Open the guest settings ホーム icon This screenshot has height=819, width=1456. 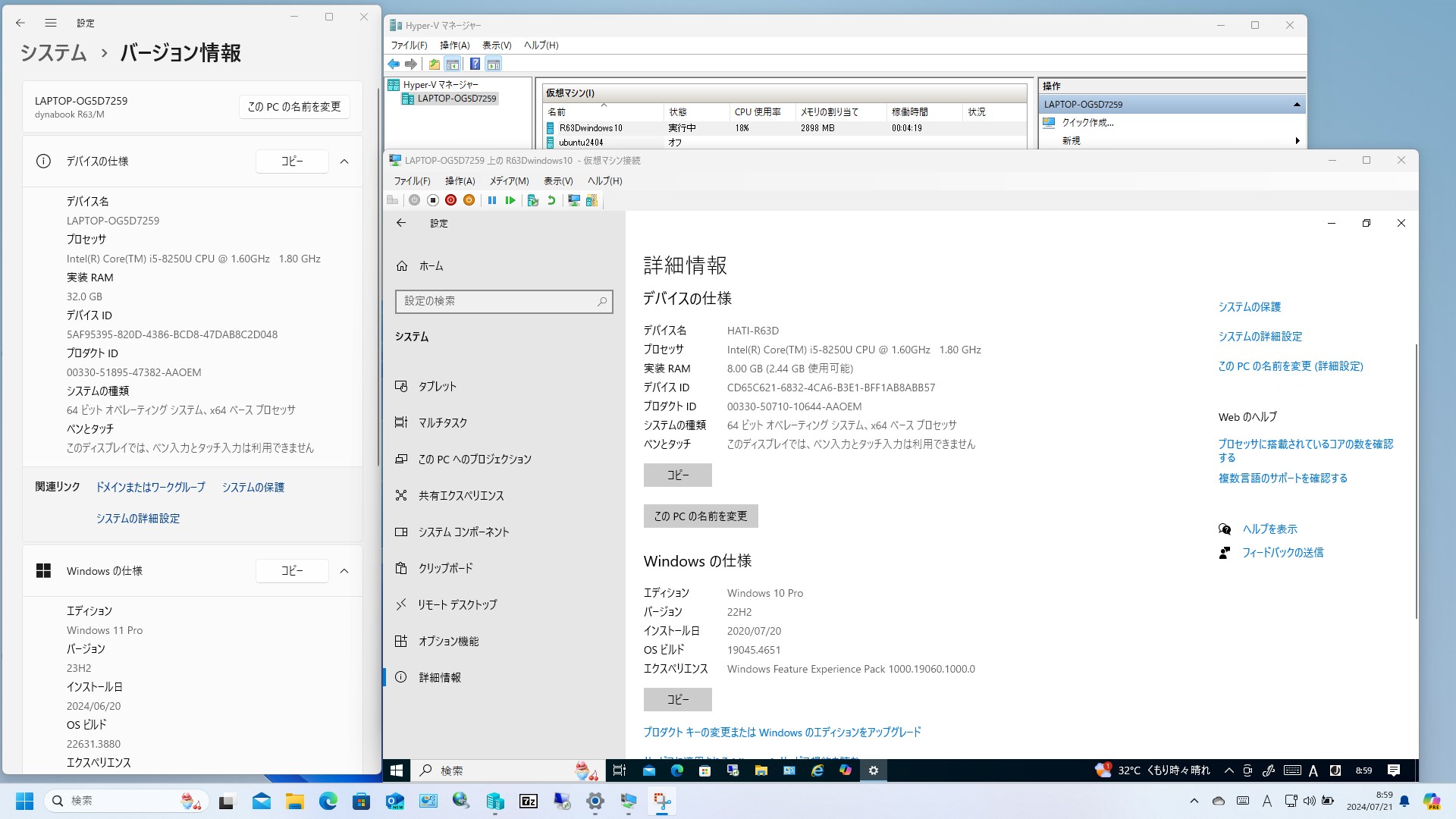coord(402,266)
